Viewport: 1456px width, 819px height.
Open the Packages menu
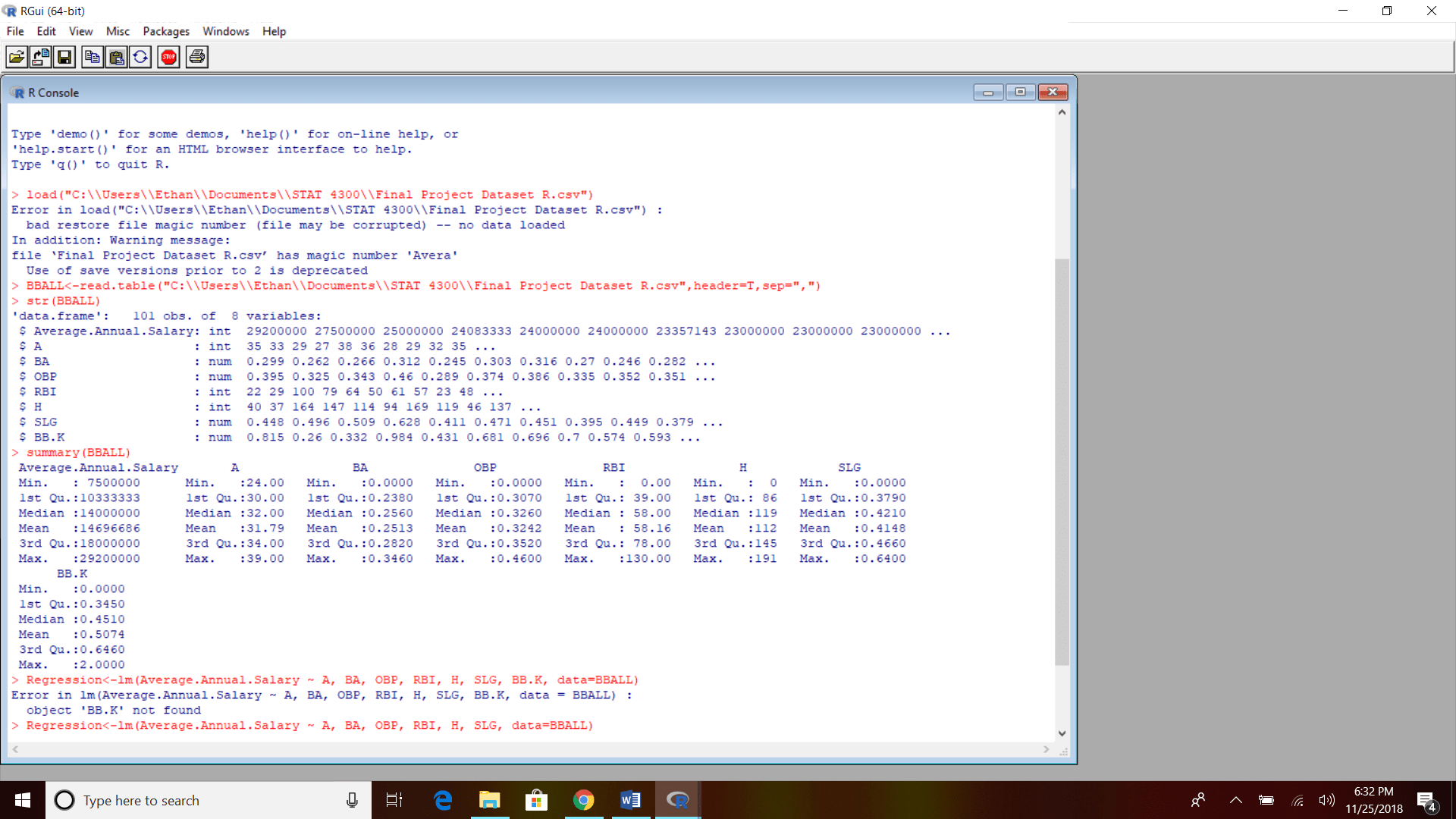pos(166,31)
